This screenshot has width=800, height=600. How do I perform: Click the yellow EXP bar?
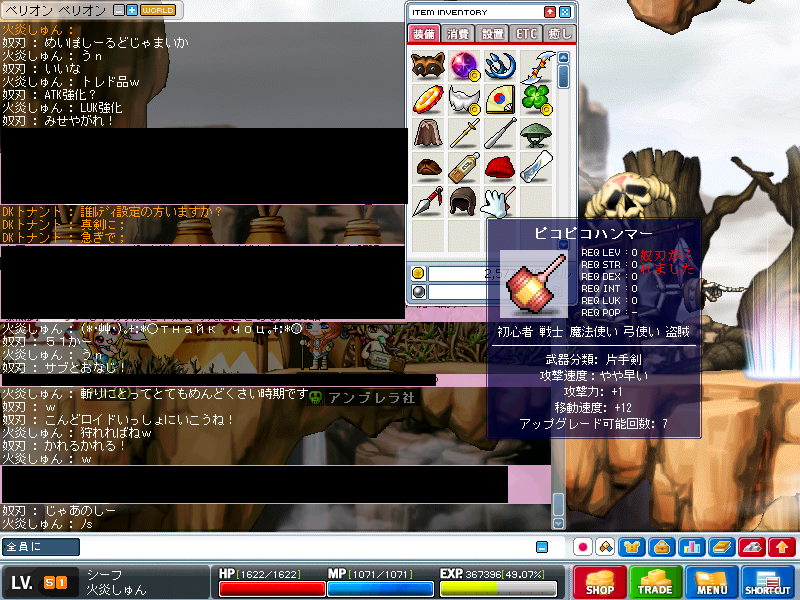pos(498,589)
